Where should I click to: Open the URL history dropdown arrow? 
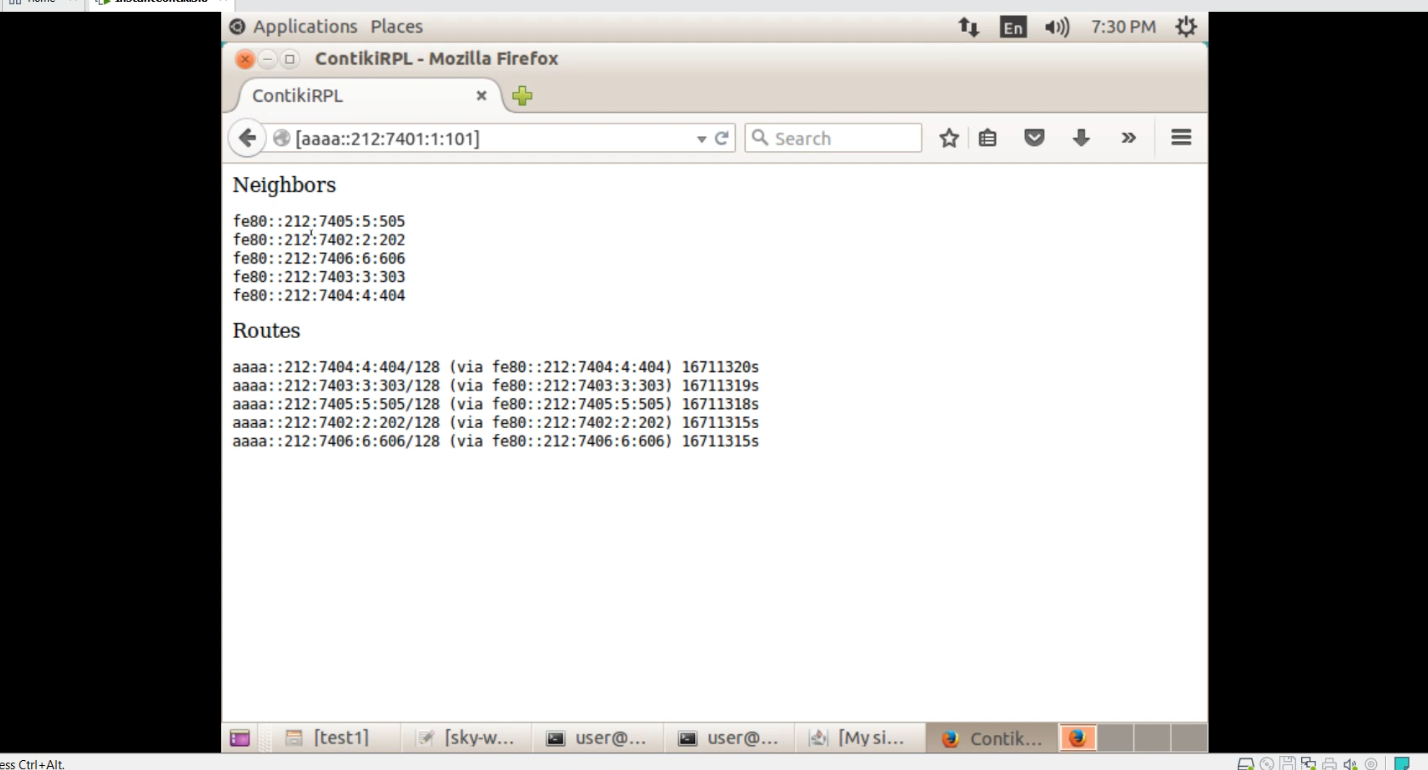[701, 139]
